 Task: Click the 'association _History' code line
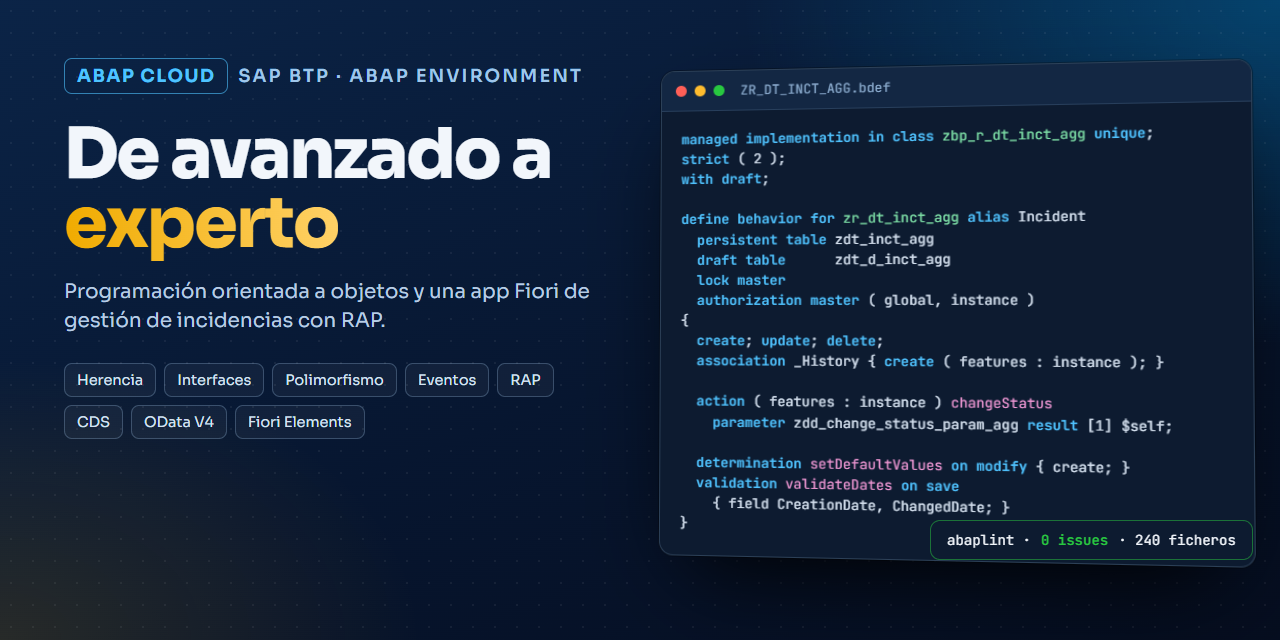(x=930, y=361)
